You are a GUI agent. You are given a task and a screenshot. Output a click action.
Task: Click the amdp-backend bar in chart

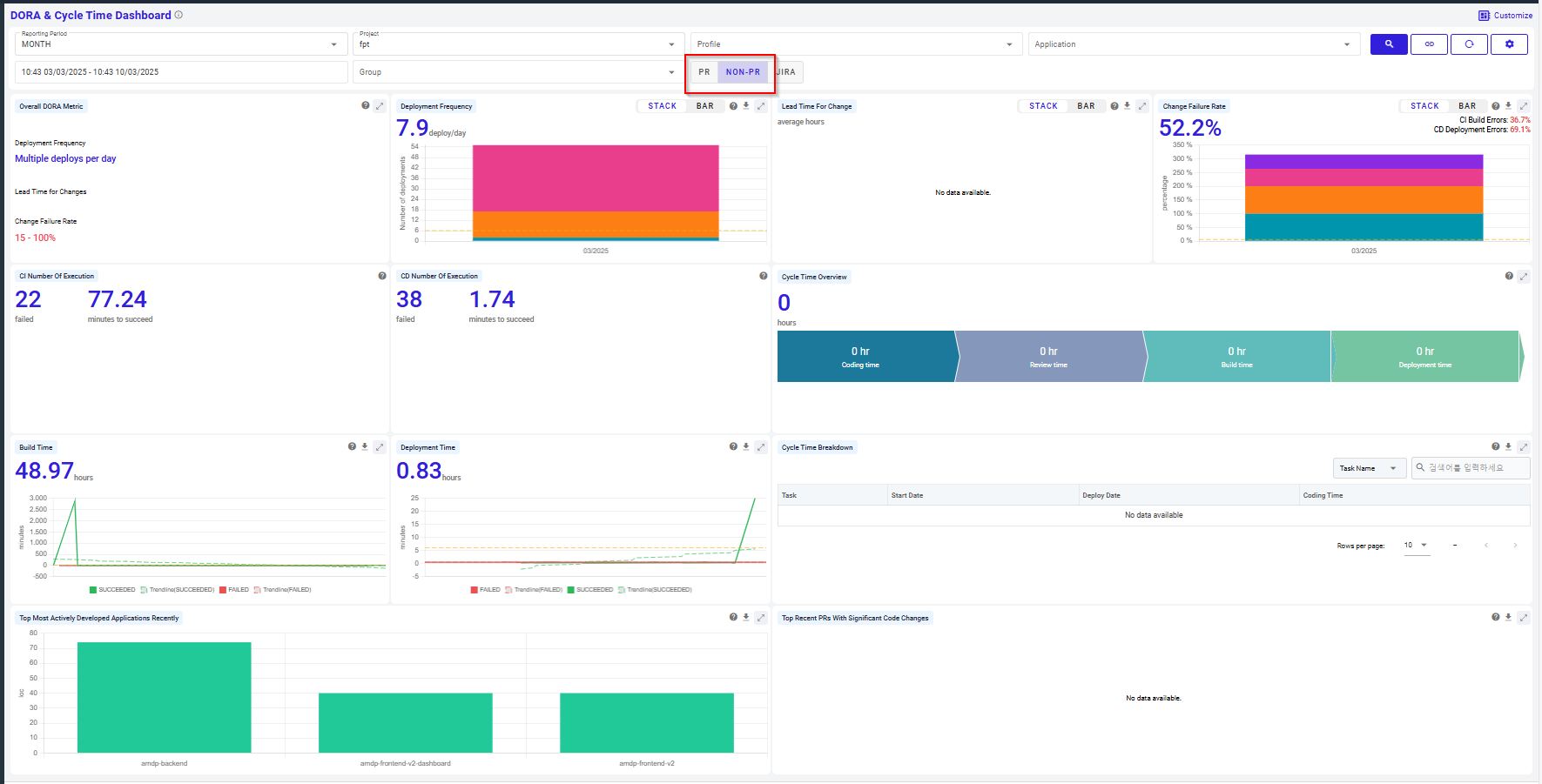pos(165,697)
